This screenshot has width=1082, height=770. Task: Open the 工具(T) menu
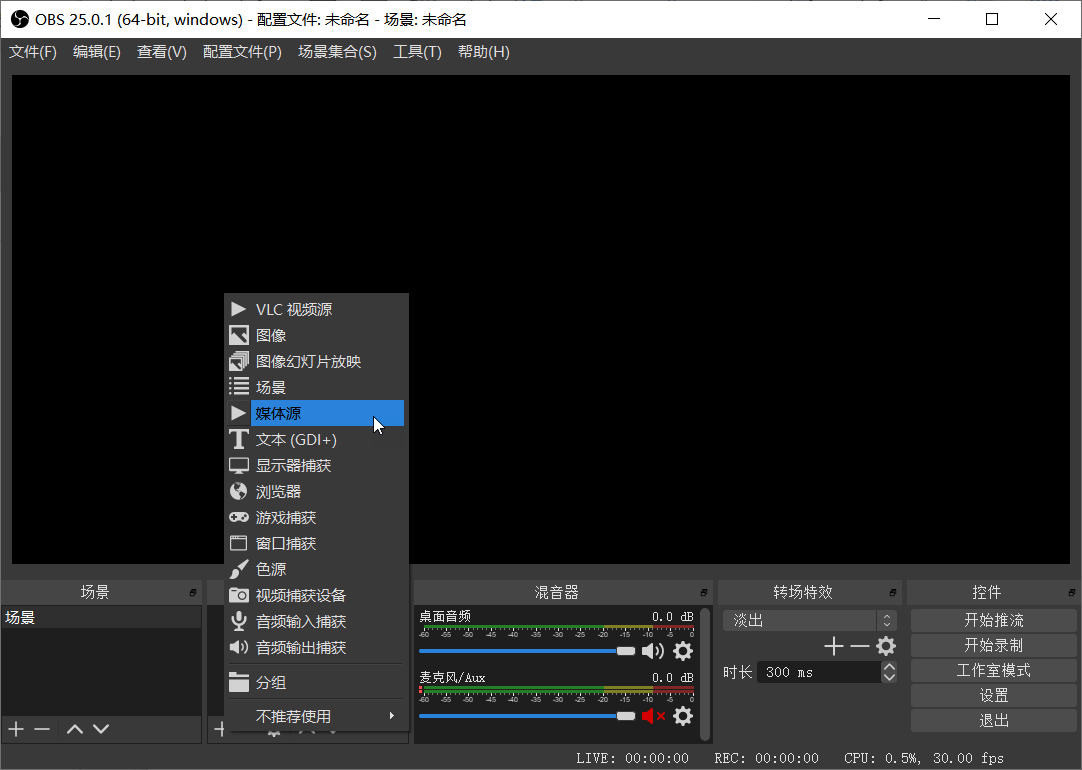tap(417, 52)
